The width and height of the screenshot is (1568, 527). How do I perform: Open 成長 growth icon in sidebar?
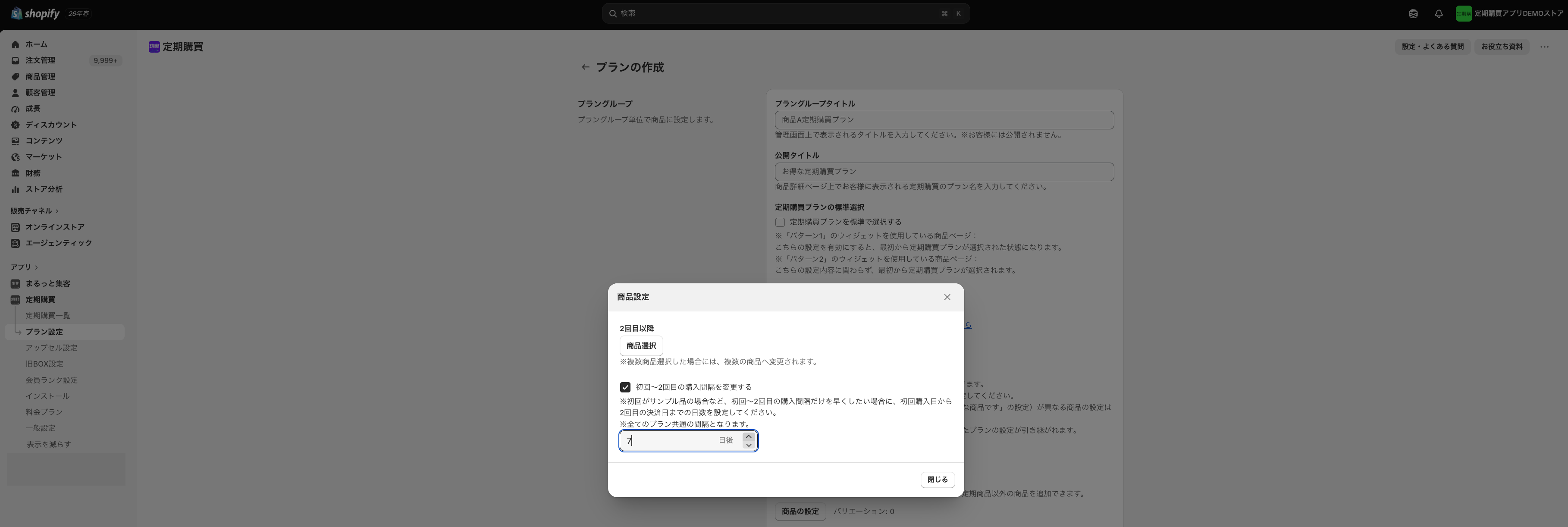[x=15, y=109]
